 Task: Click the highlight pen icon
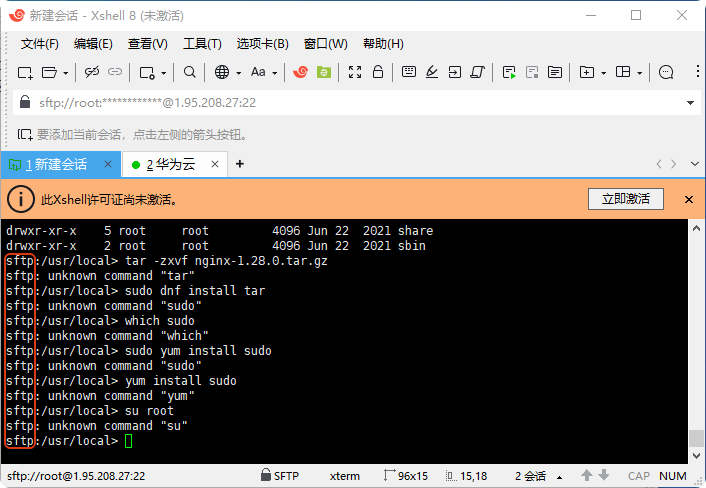pyautogui.click(x=432, y=72)
